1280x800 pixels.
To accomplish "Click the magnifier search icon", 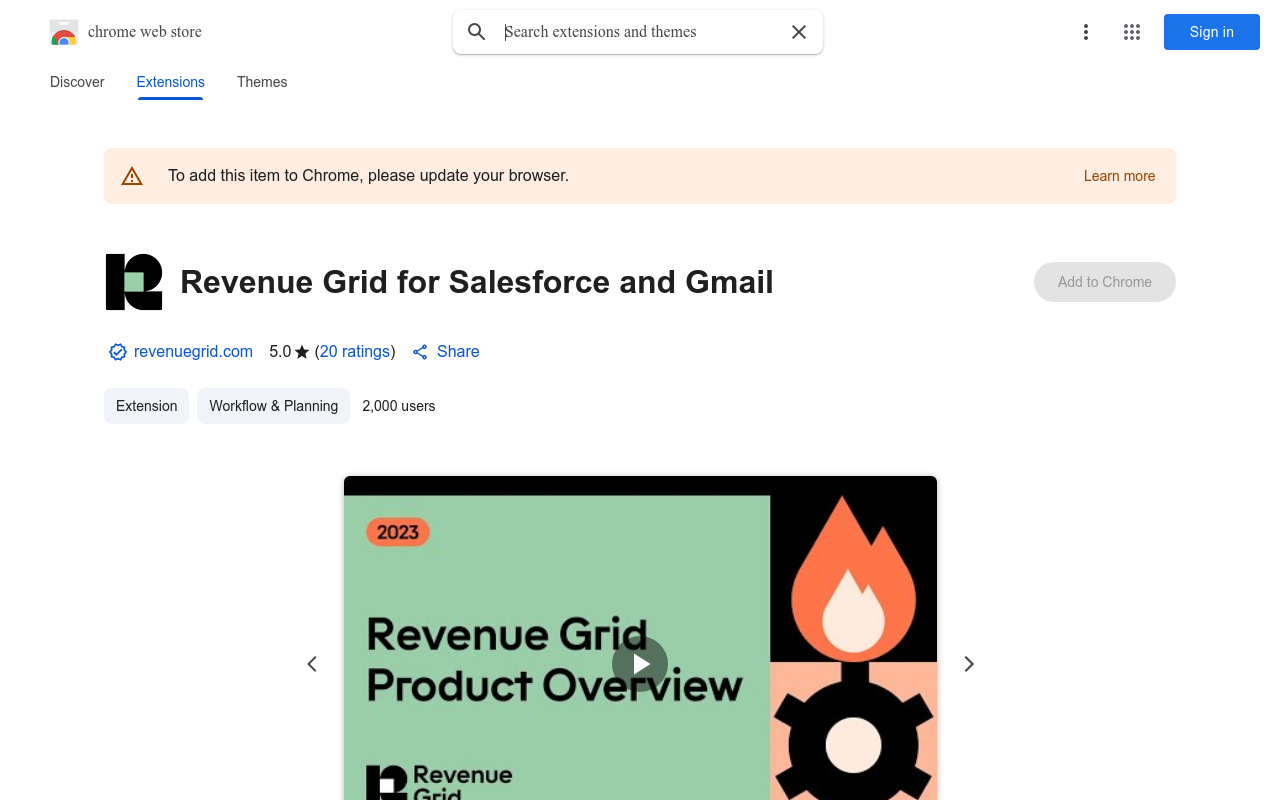I will pyautogui.click(x=477, y=32).
